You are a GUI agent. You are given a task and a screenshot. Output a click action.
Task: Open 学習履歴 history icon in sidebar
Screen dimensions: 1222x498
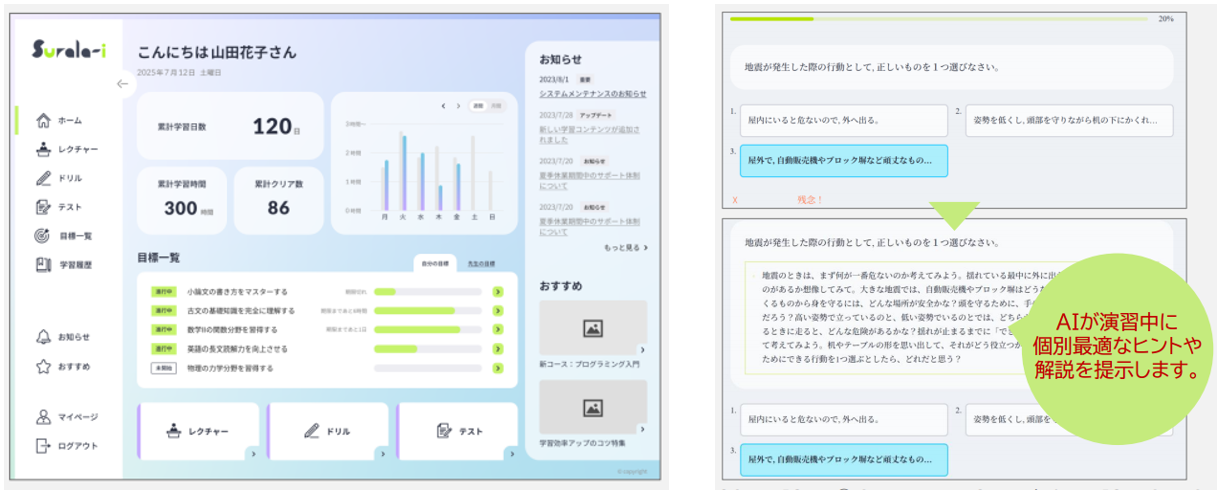pos(43,265)
